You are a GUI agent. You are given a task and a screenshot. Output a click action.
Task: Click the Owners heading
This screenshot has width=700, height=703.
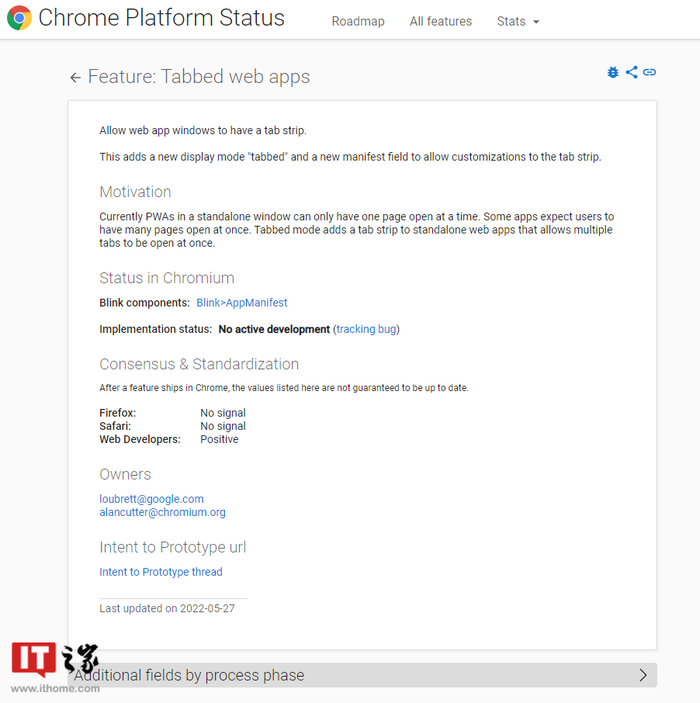point(125,474)
